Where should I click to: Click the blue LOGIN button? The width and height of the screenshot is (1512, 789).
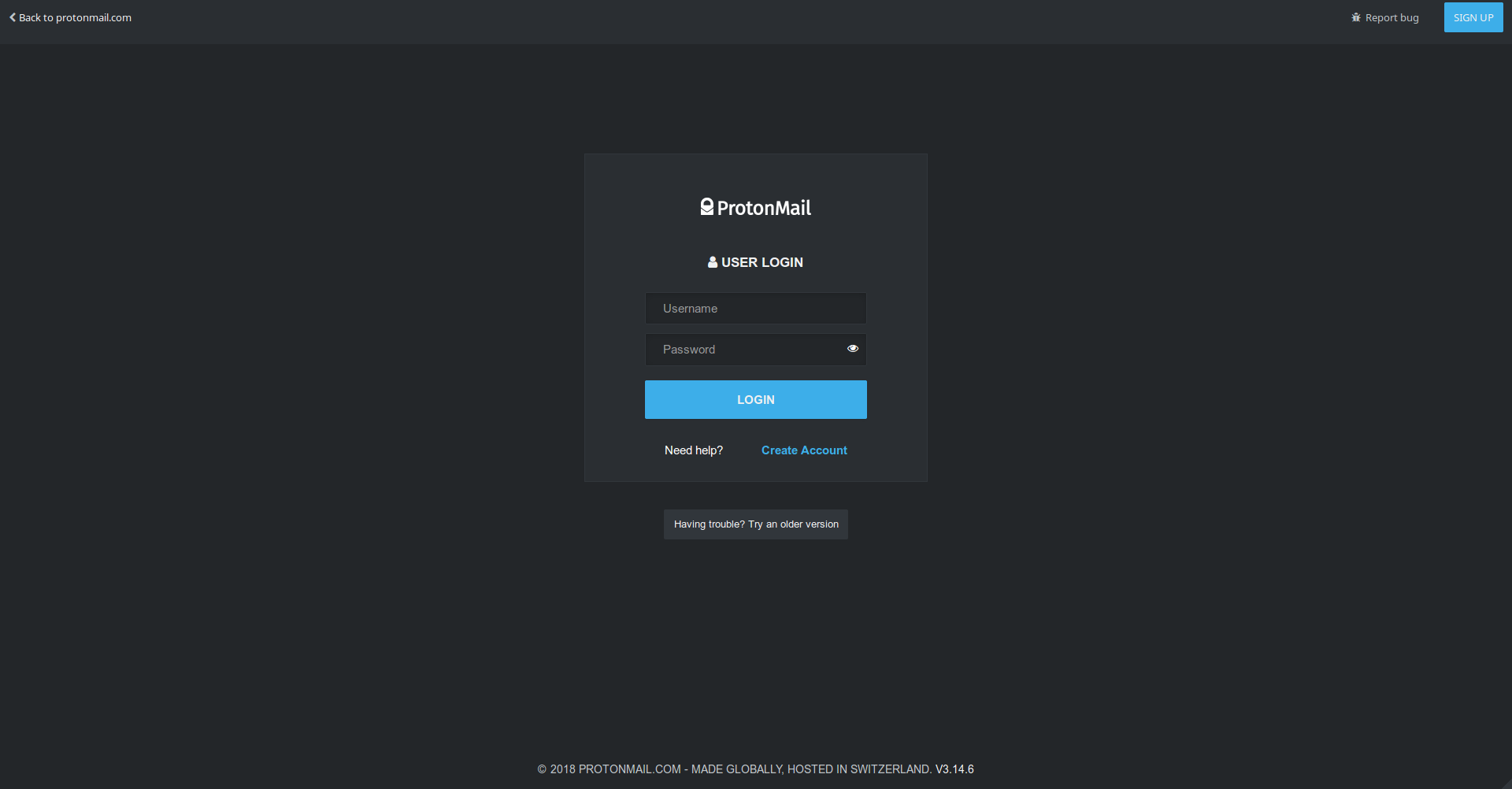coord(756,400)
